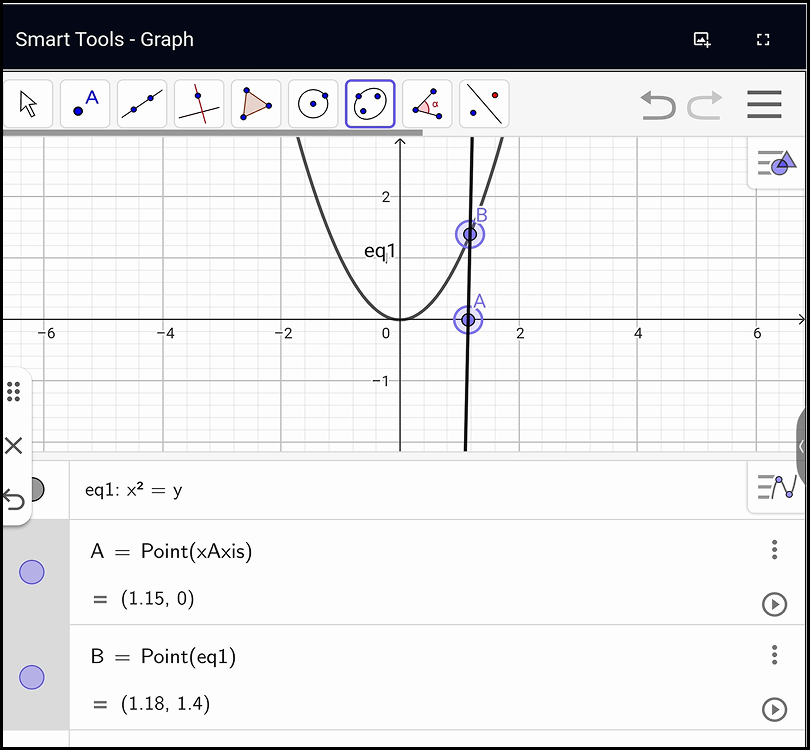
Task: Open the three-dot options for point B
Action: pyautogui.click(x=774, y=655)
